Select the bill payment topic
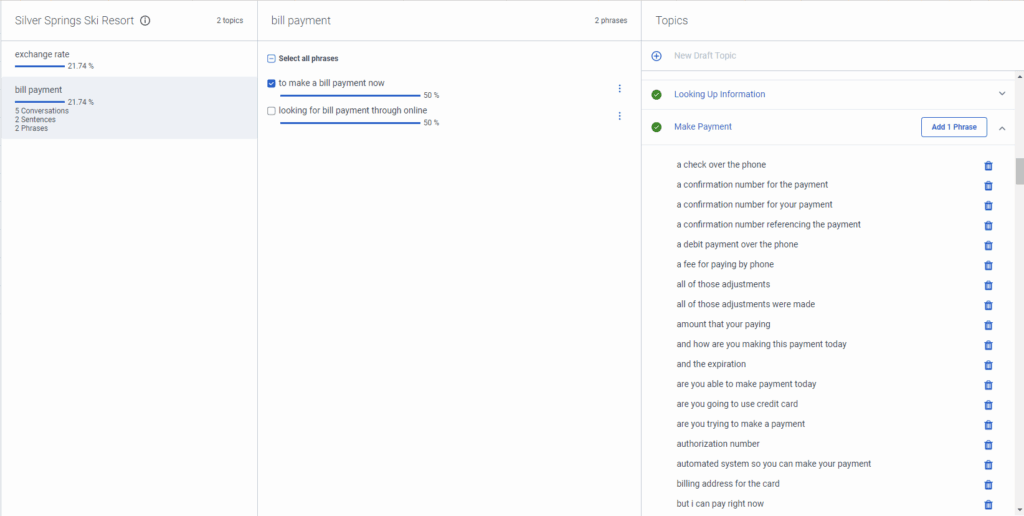1024x516 pixels. pos(39,90)
